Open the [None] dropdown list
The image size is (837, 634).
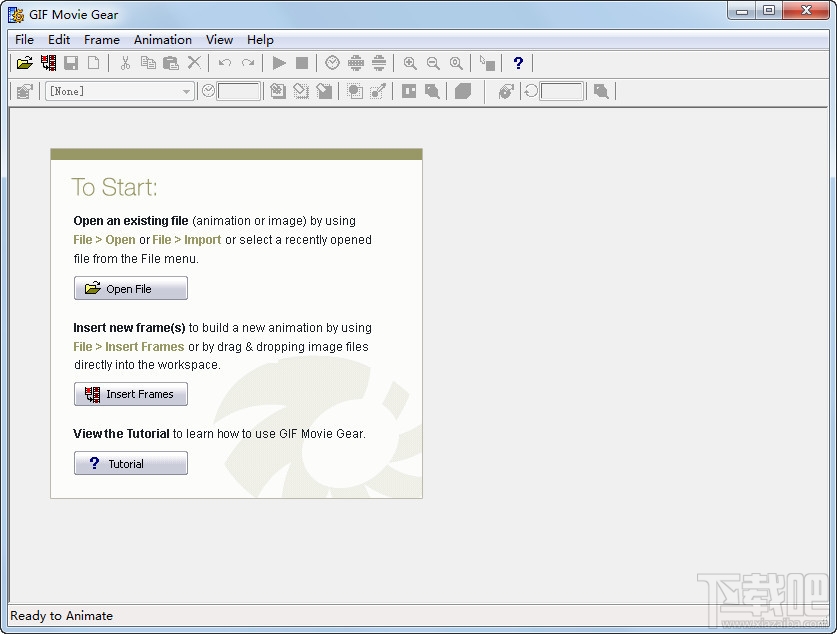click(x=120, y=91)
